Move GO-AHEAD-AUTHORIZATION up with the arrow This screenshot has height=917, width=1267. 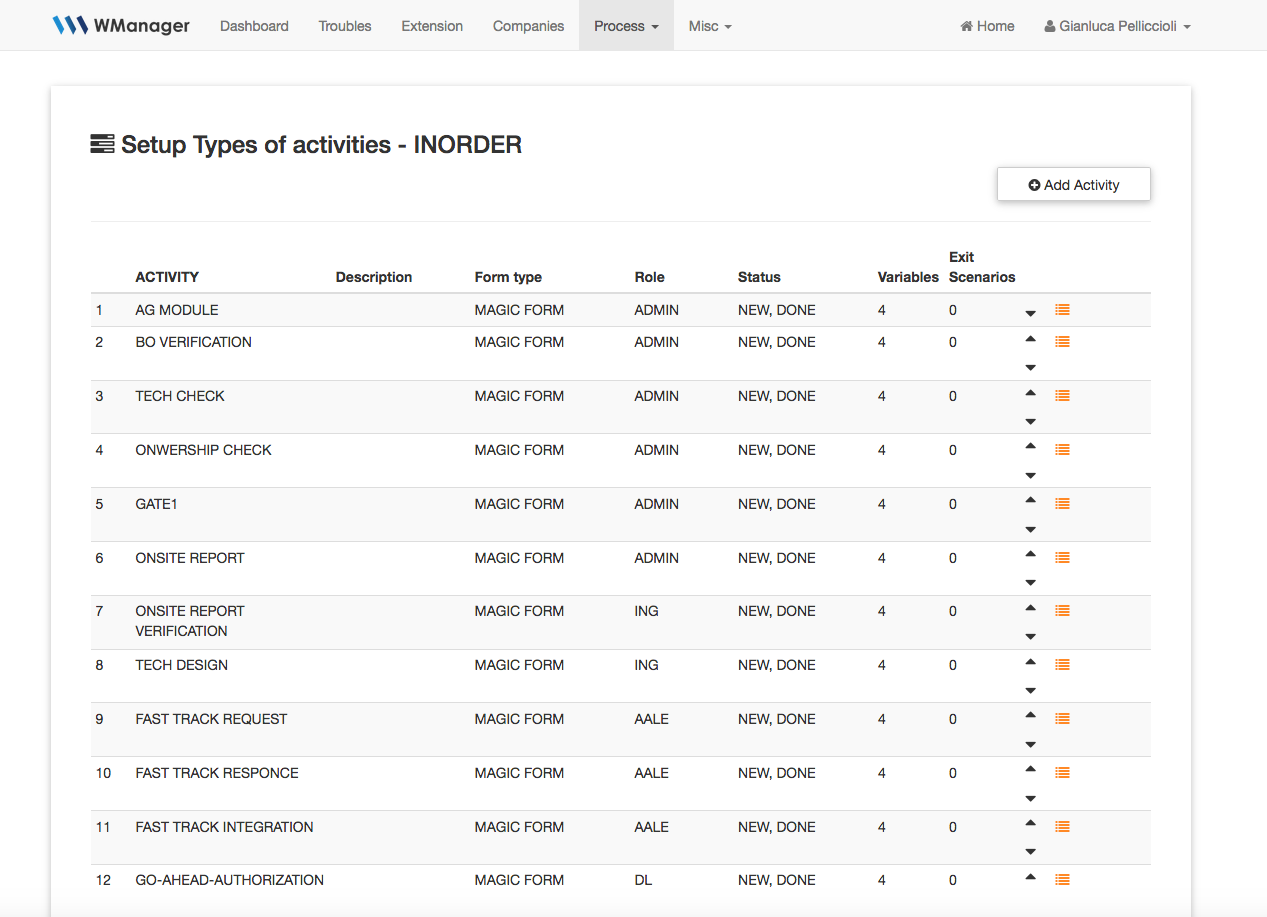1030,877
